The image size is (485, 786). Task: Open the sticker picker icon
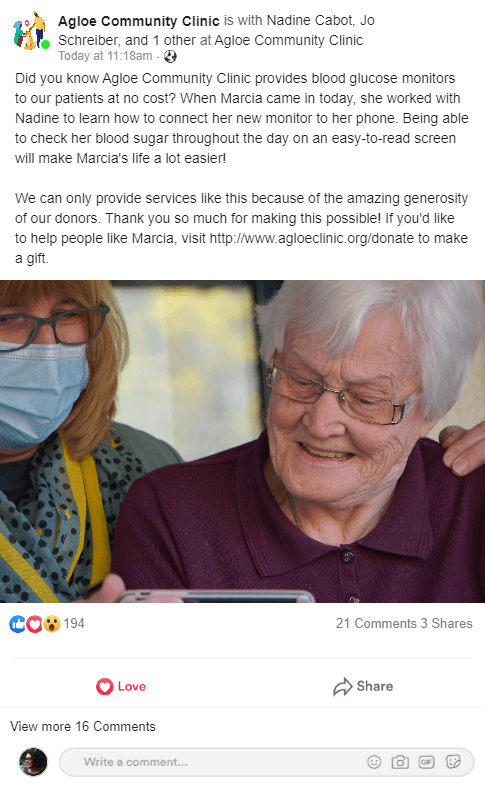coord(453,762)
